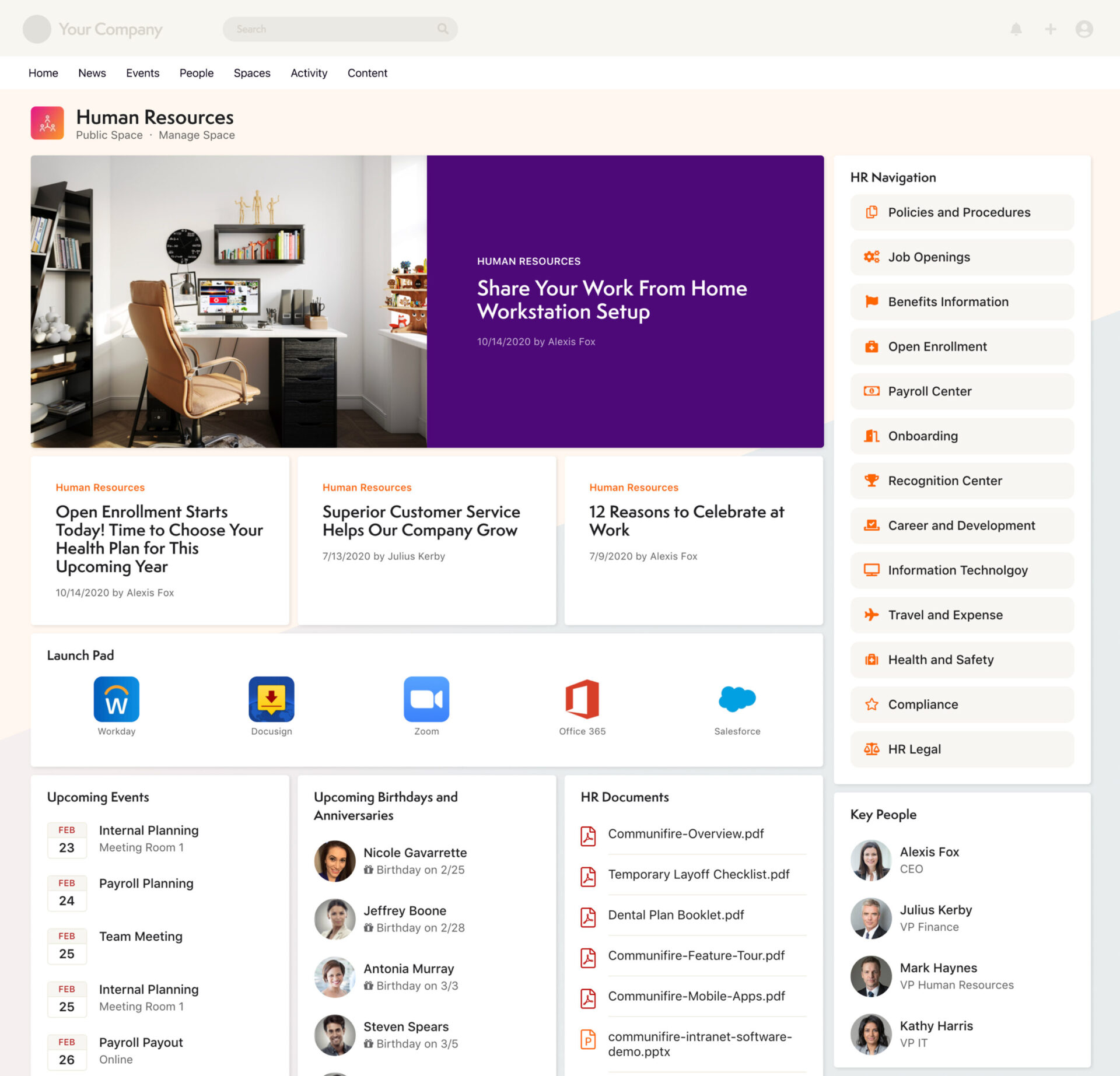
Task: Click the trophy icon for Recognition Center
Action: pos(871,481)
